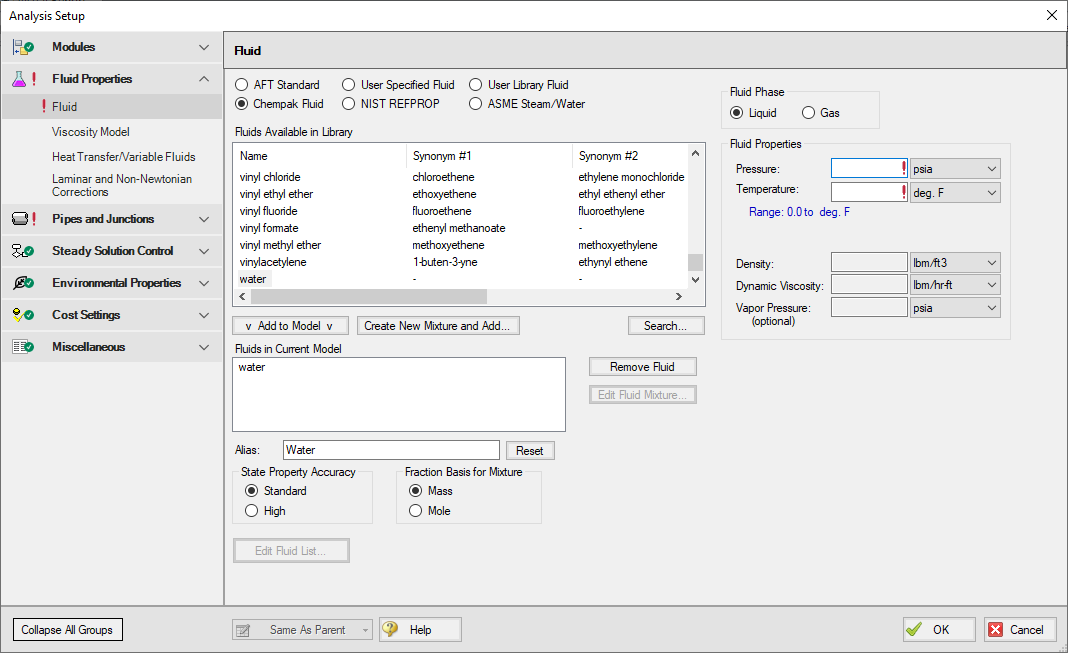
Task: Choose Gas as the fluid phase
Action: (808, 113)
